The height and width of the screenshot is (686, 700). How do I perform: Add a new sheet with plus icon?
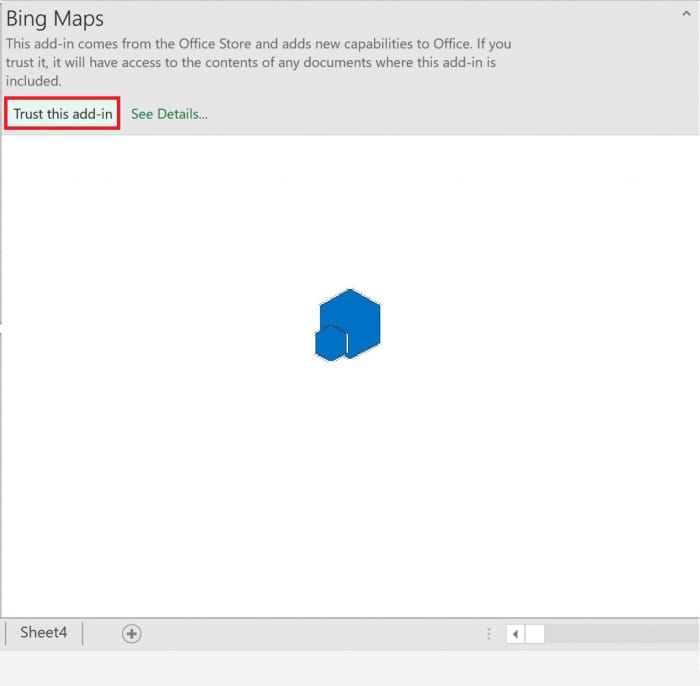coord(131,633)
